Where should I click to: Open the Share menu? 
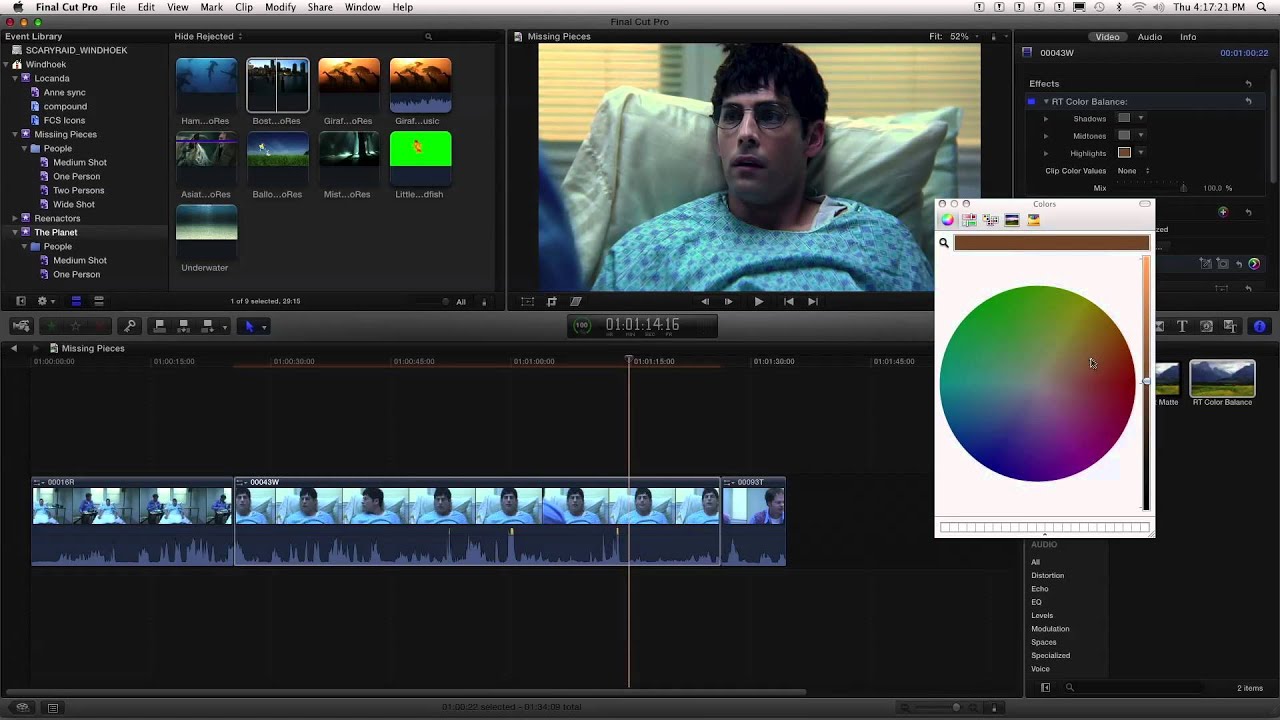click(x=320, y=7)
